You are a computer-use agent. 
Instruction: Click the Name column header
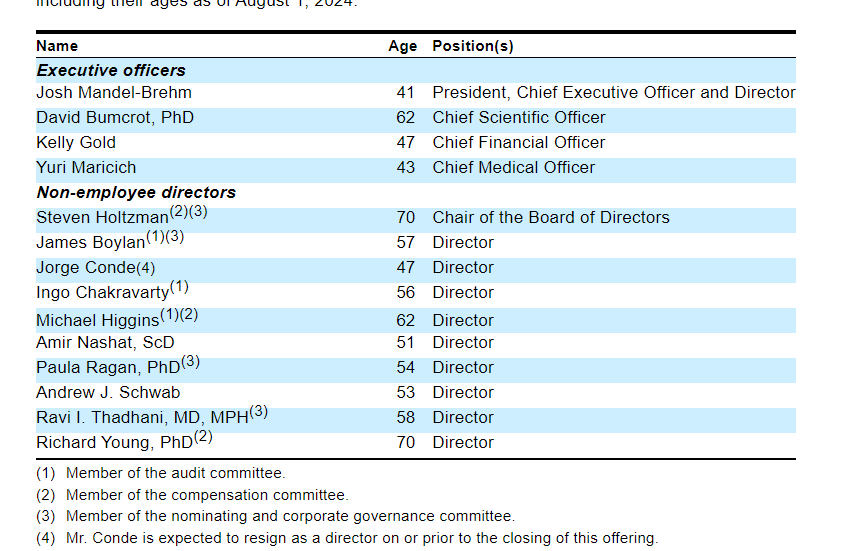[x=57, y=46]
